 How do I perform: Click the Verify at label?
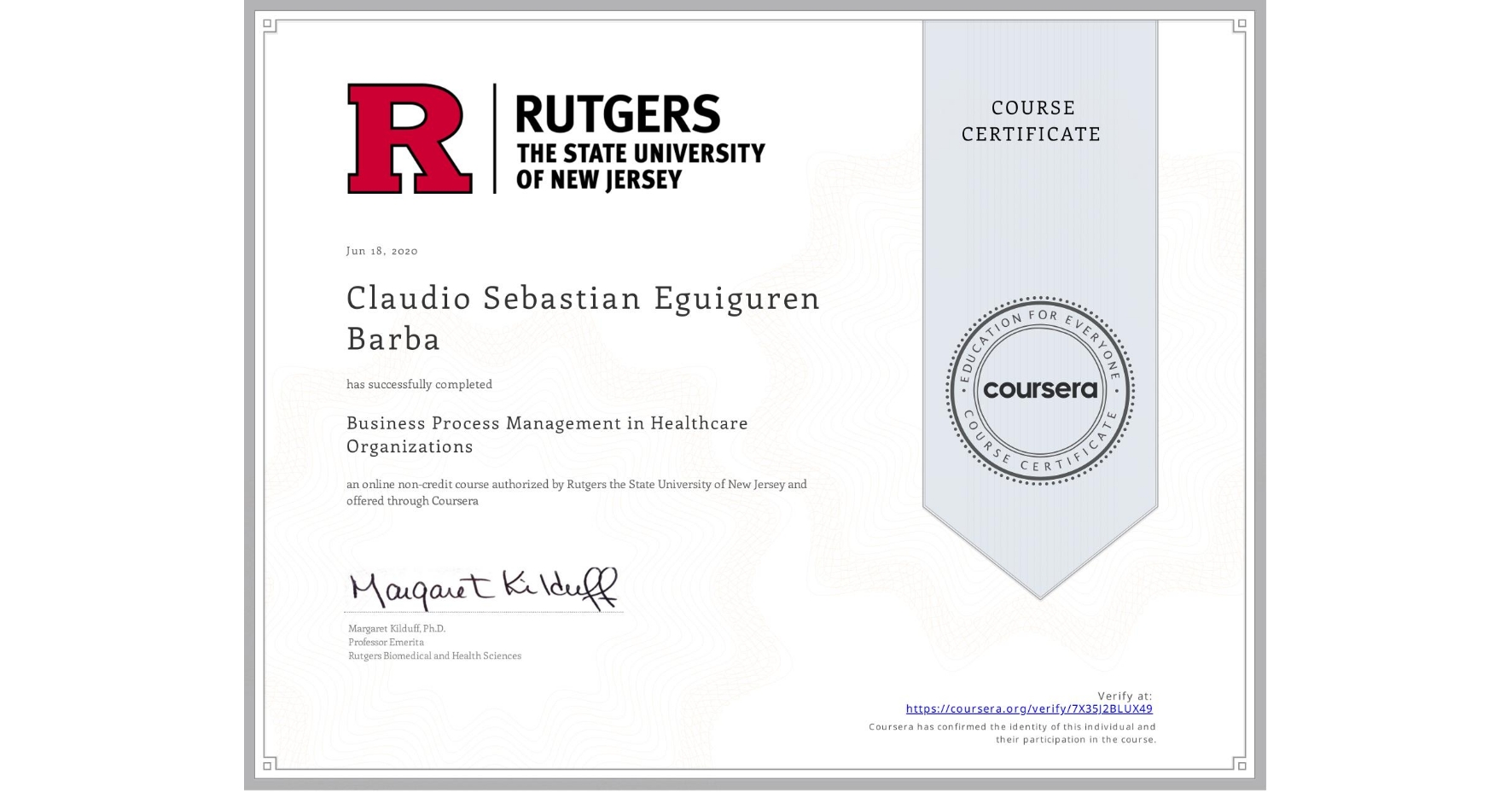click(1125, 695)
